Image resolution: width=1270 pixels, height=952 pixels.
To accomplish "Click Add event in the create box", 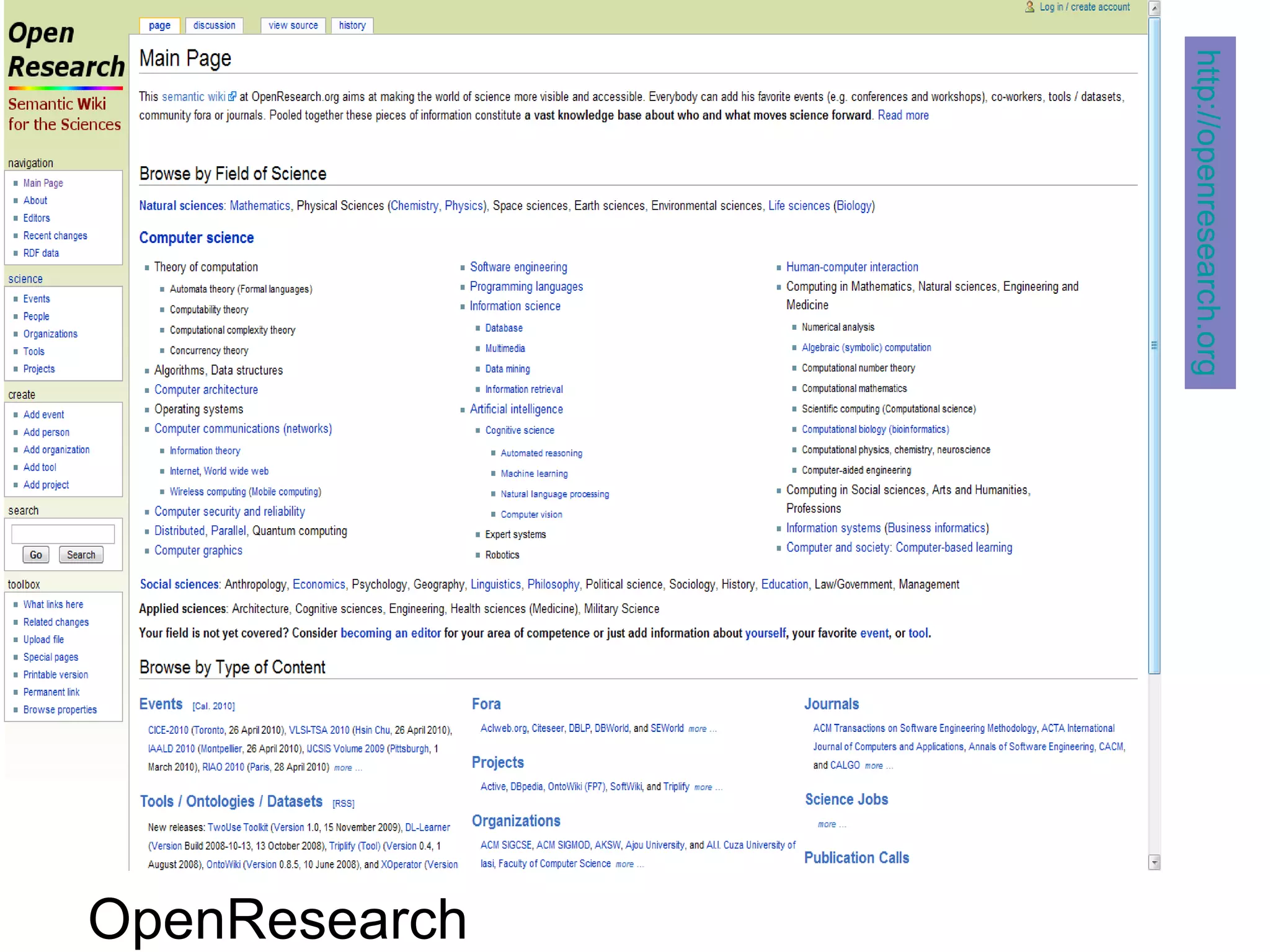I will point(43,415).
